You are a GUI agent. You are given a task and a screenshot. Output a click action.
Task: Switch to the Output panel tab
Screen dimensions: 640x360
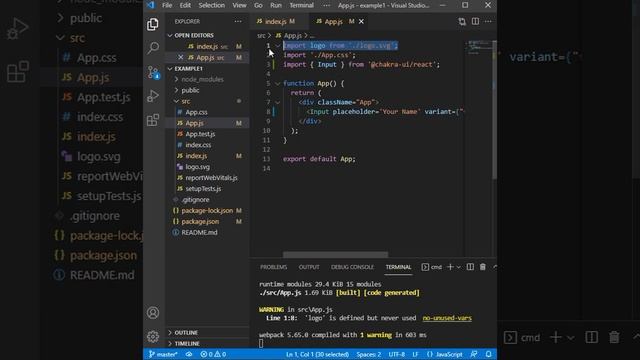pyautogui.click(x=309, y=267)
